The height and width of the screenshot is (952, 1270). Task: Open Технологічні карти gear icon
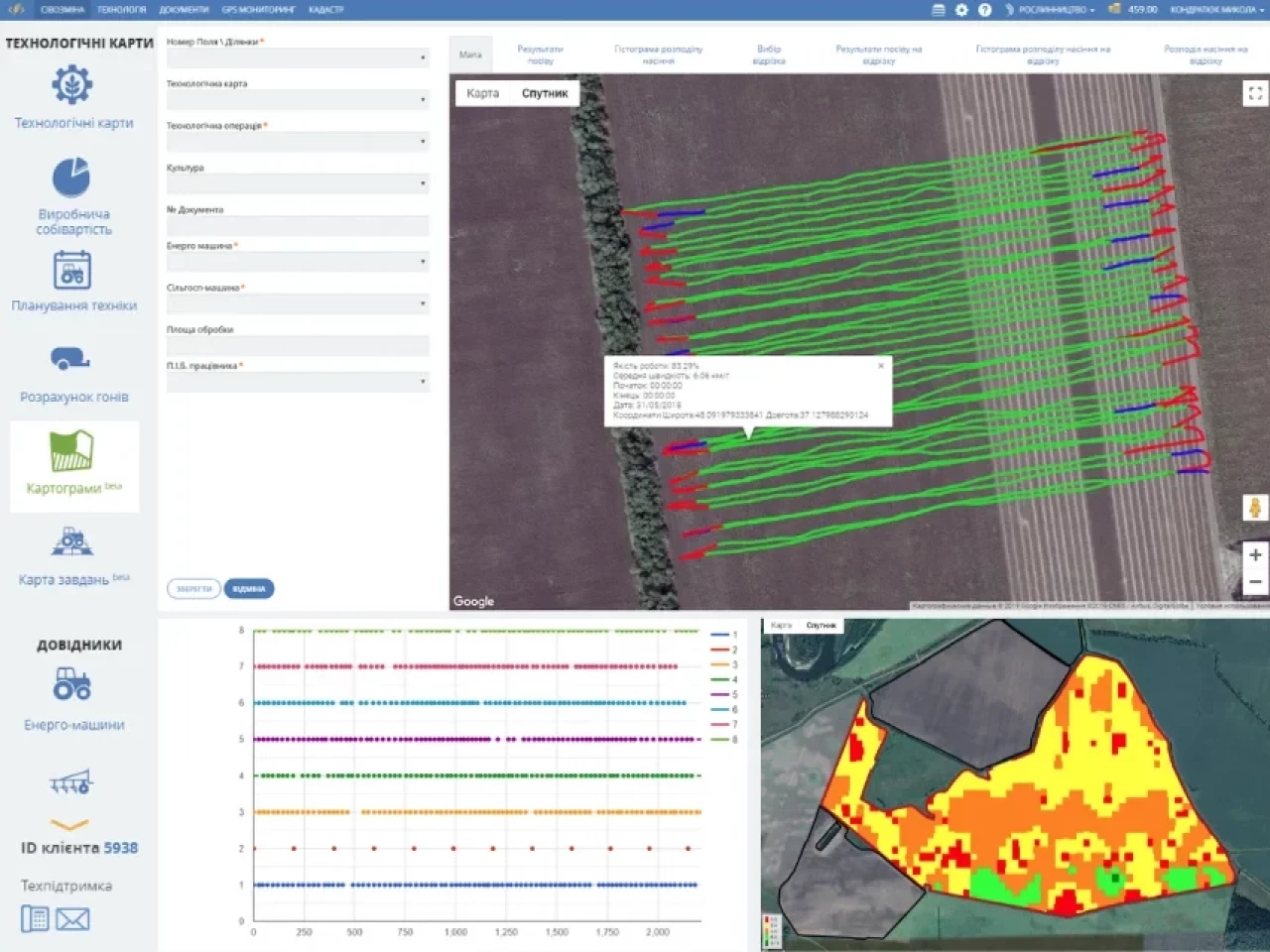point(72,86)
